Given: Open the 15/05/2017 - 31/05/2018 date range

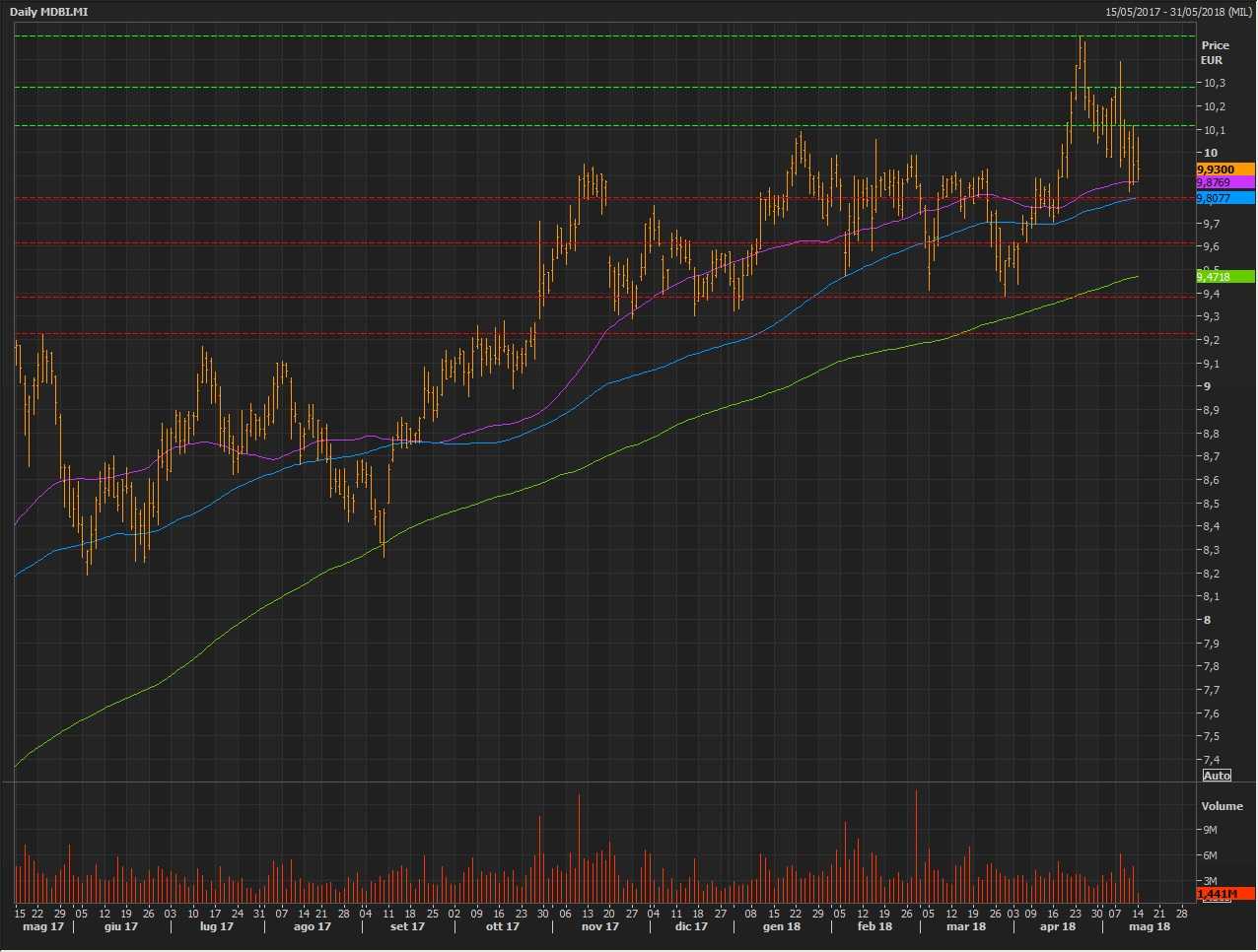Looking at the screenshot, I should [x=1178, y=12].
